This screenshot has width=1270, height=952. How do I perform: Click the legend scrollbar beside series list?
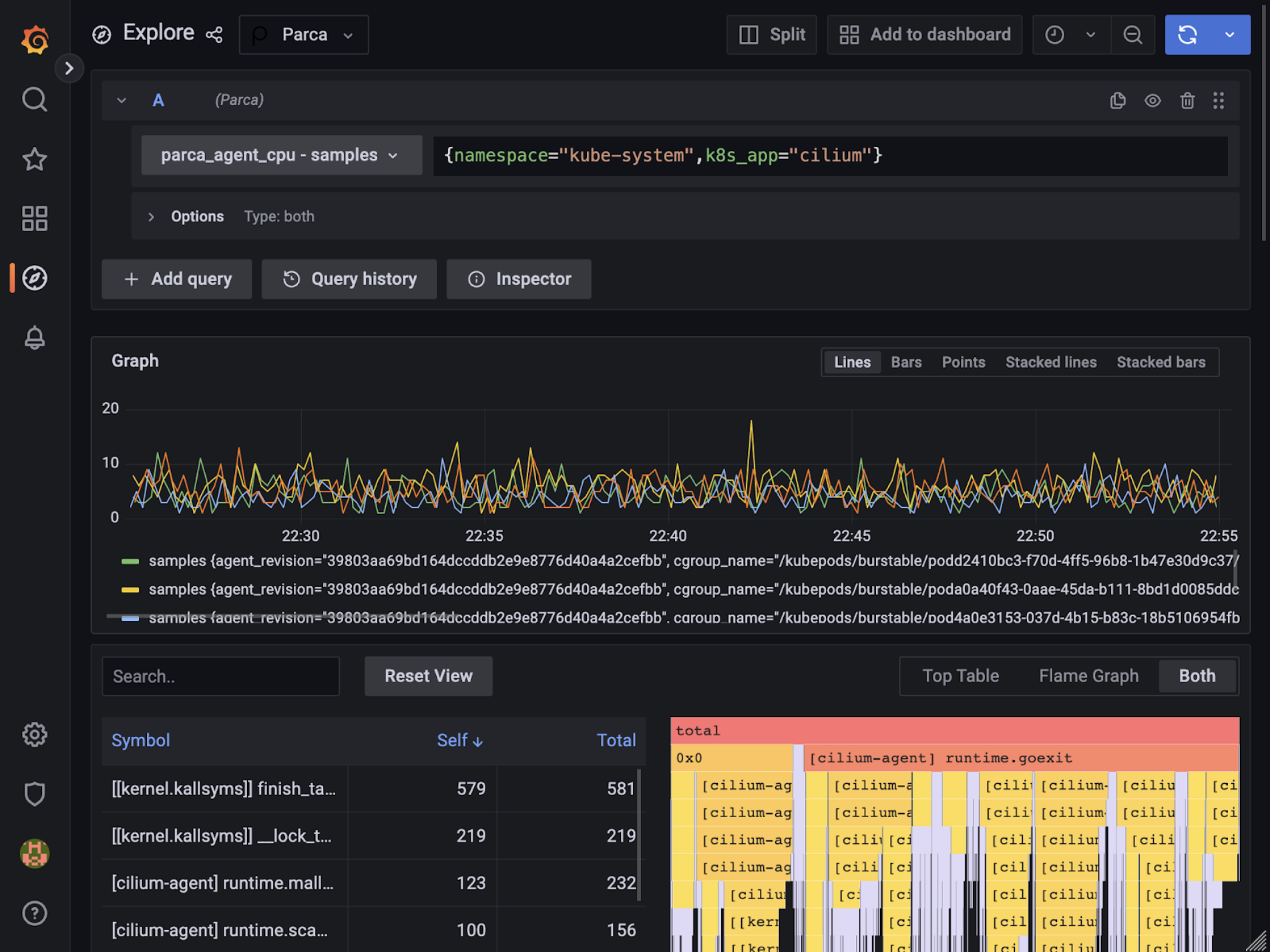[x=1236, y=569]
